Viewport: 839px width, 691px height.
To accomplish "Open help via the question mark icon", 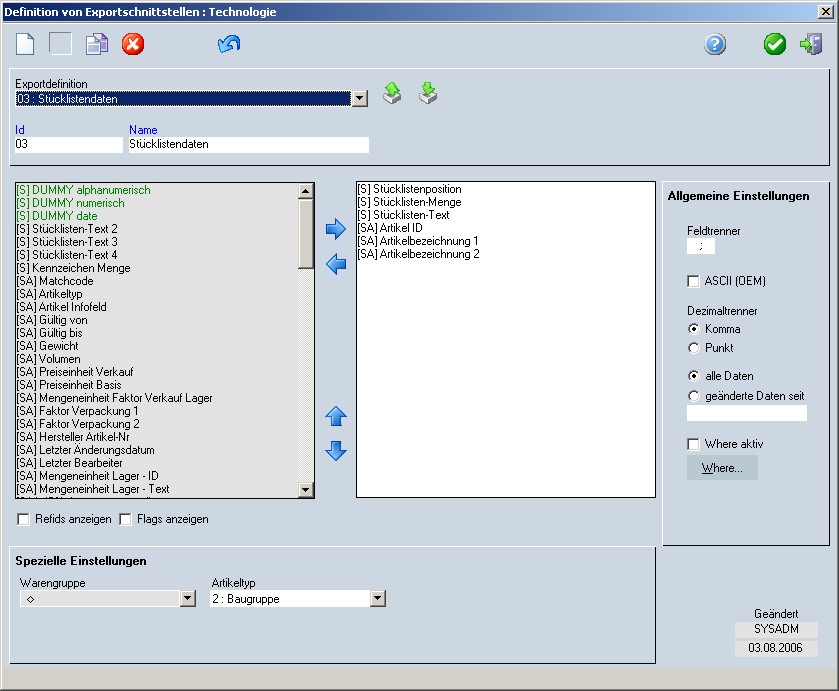I will click(x=715, y=44).
